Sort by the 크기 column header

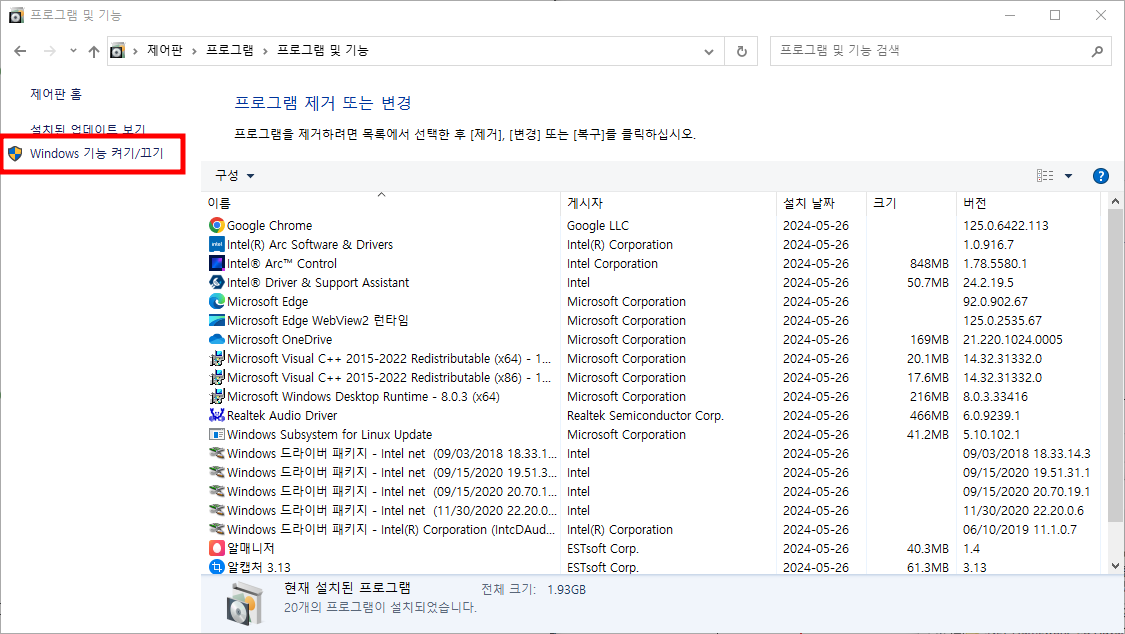[x=911, y=203]
